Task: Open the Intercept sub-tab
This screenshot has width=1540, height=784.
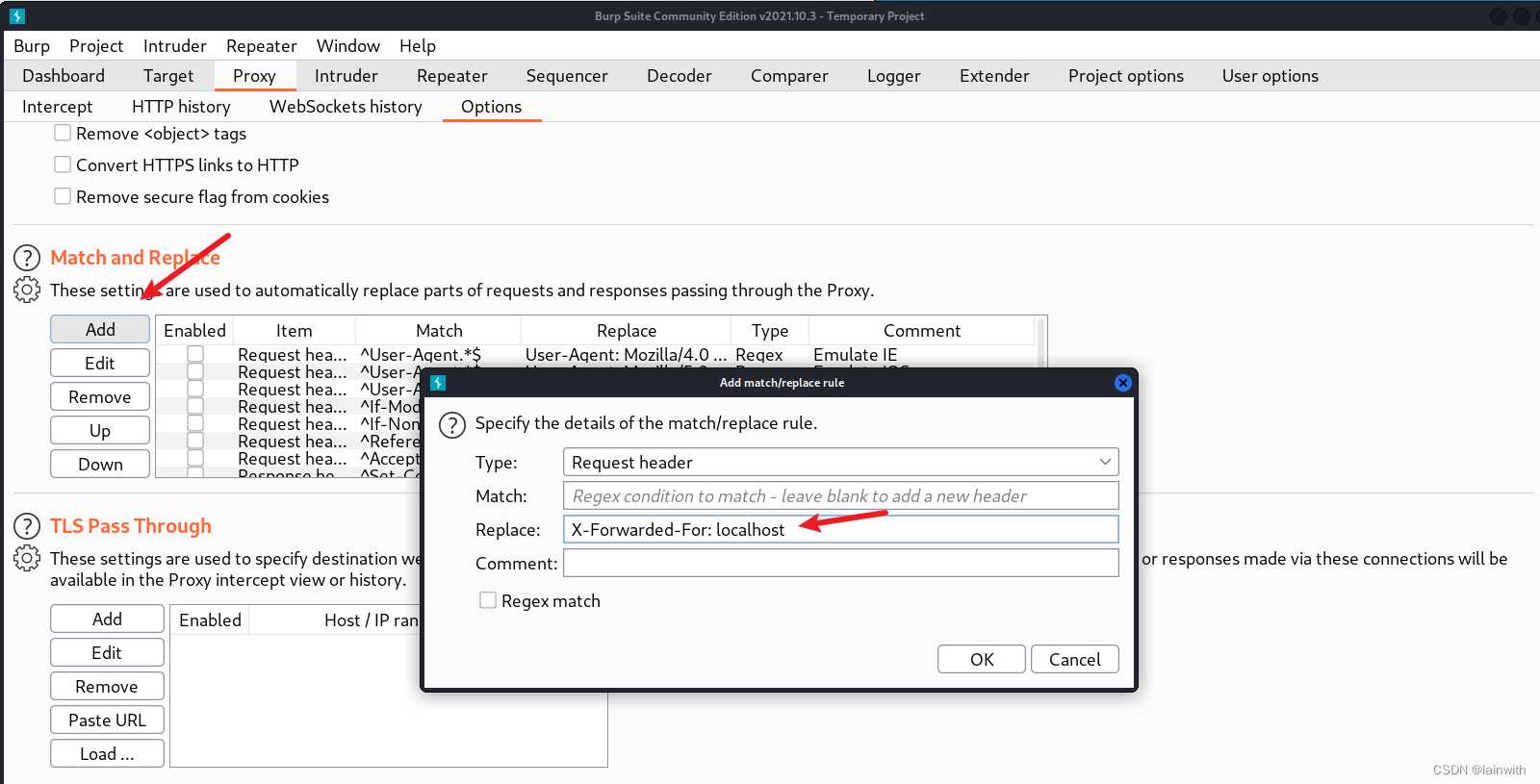Action: pos(58,107)
